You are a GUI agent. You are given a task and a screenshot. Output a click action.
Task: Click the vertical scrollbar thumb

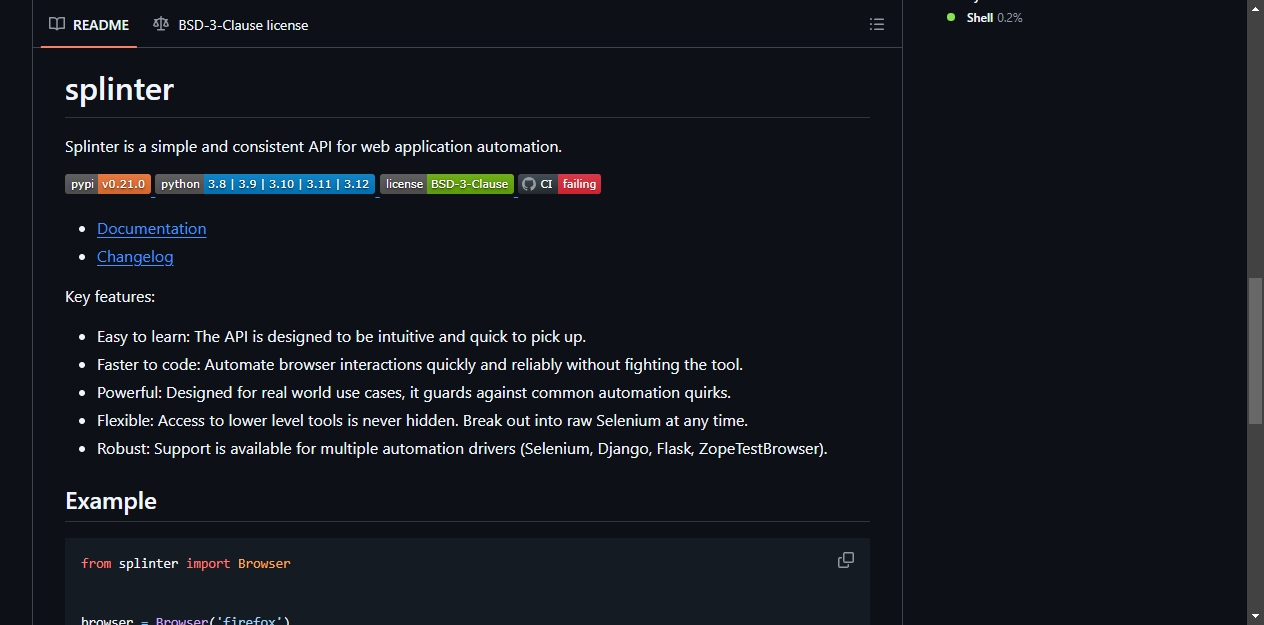pos(1255,351)
